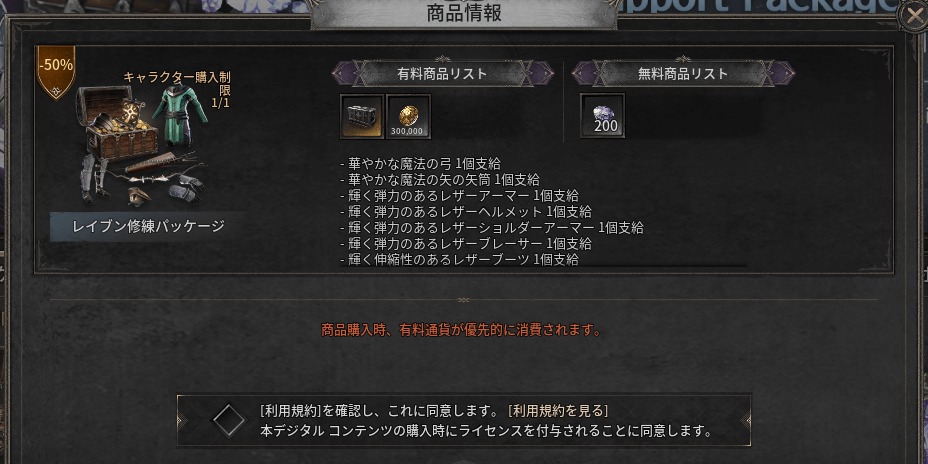Click the 商品情報 title banner

[464, 14]
